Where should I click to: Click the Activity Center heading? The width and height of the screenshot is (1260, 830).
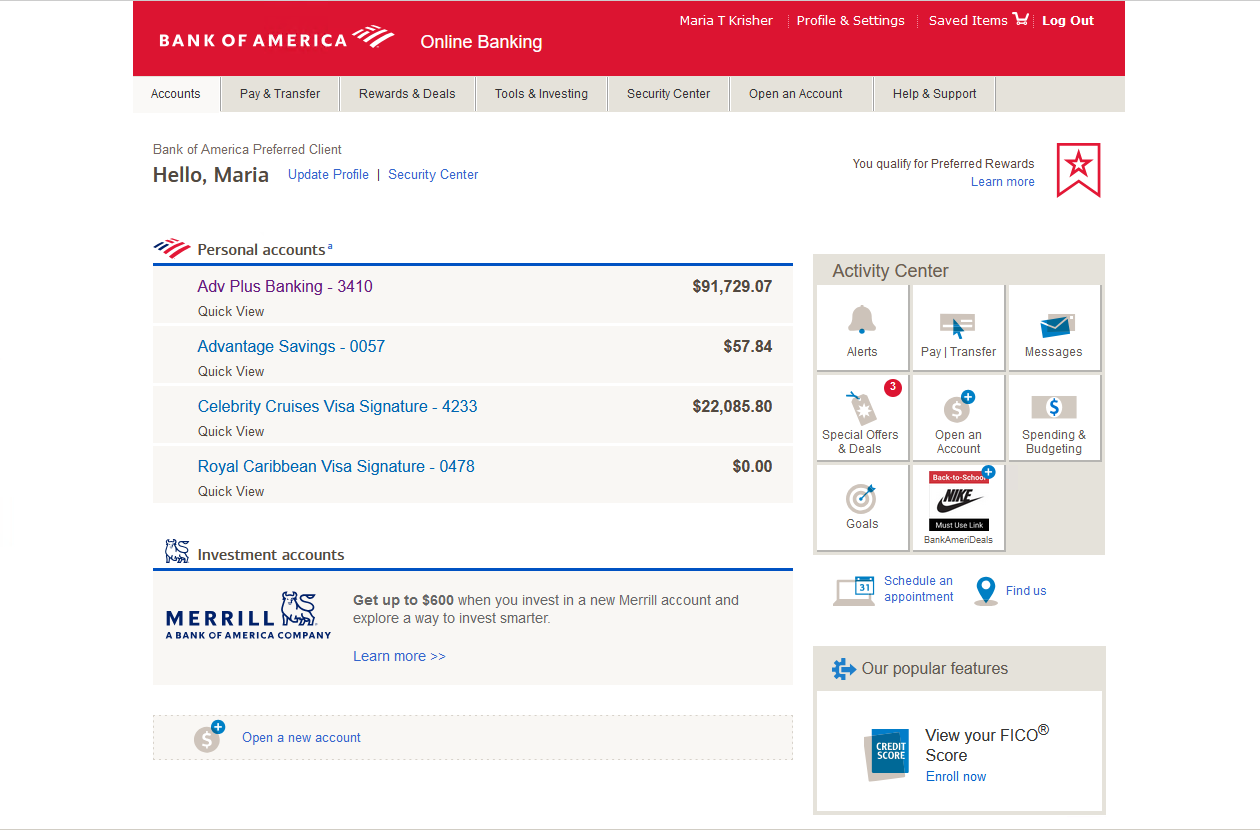890,271
